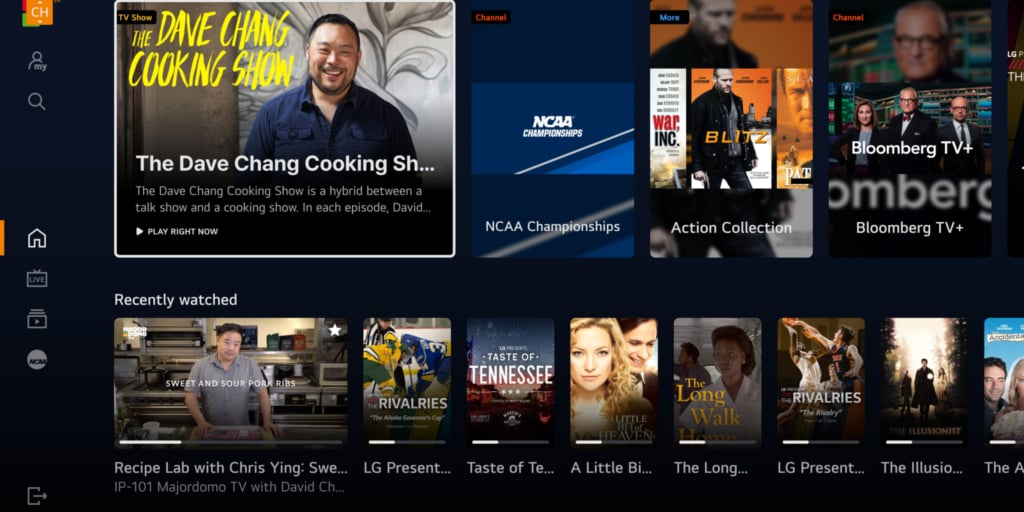Image resolution: width=1024 pixels, height=512 pixels.
Task: Click the Recipe Lab with Chris Ying title
Action: pos(231,468)
